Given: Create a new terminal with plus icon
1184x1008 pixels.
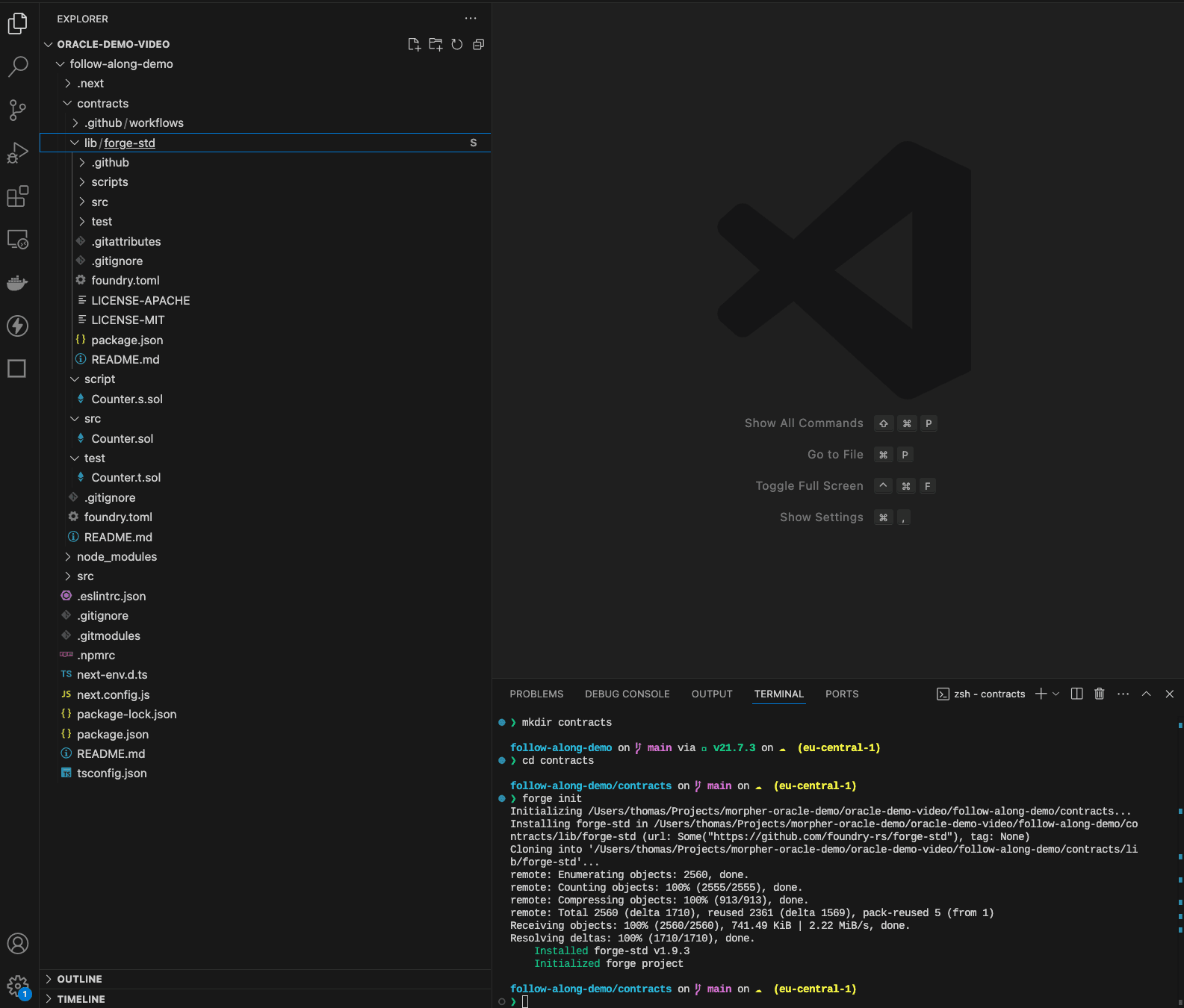Looking at the screenshot, I should point(1041,694).
